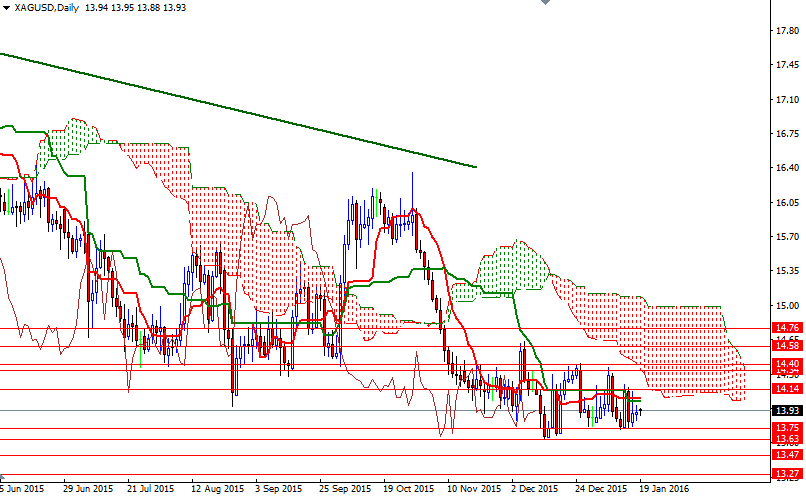Click the 14.76 red price label
806x498 pixels.
787,328
